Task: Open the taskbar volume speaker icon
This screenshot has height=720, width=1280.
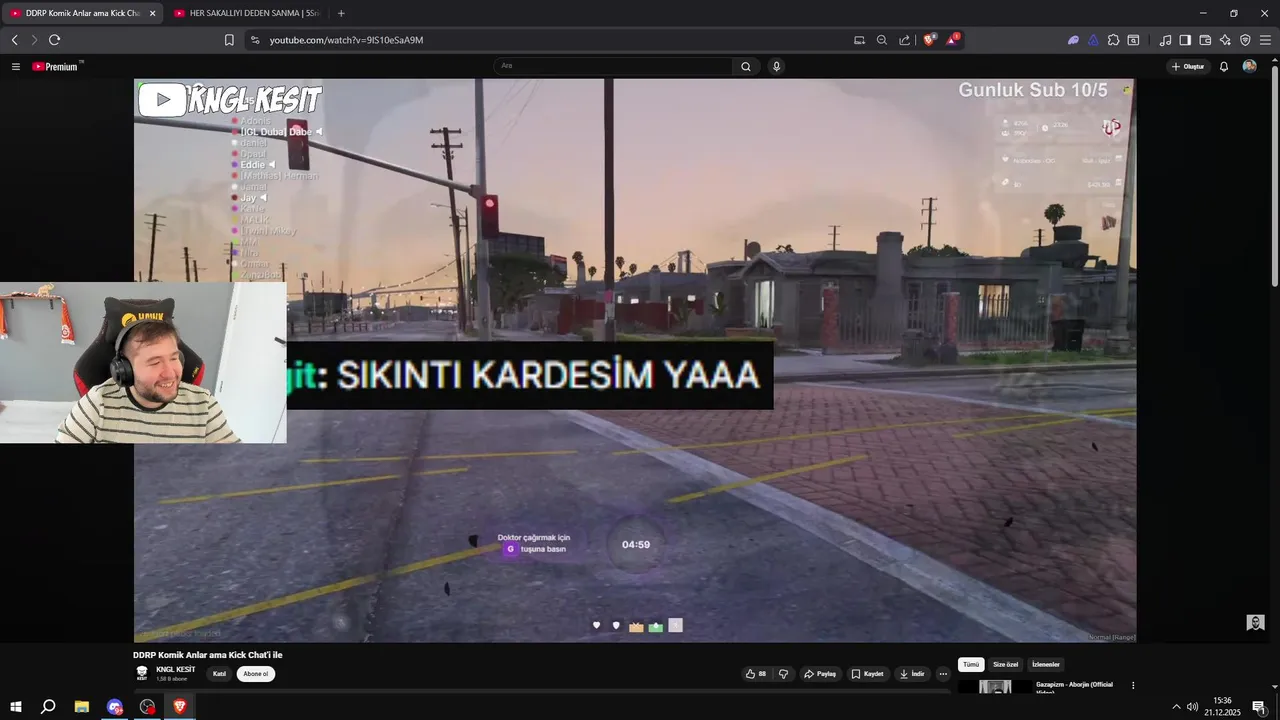Action: pyautogui.click(x=1192, y=707)
